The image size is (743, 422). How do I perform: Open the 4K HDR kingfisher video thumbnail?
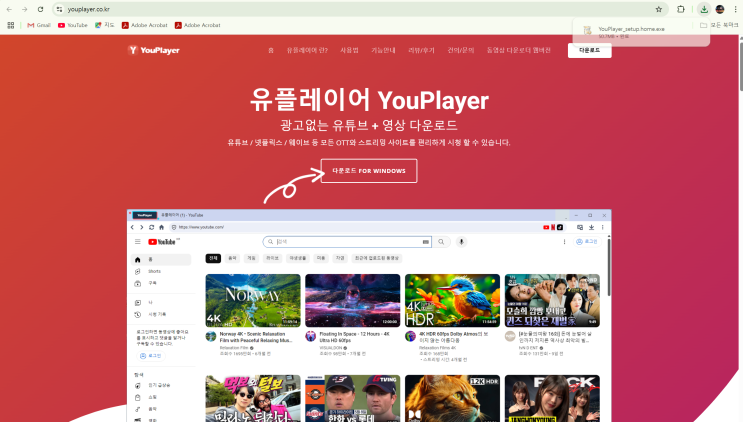[x=453, y=300]
